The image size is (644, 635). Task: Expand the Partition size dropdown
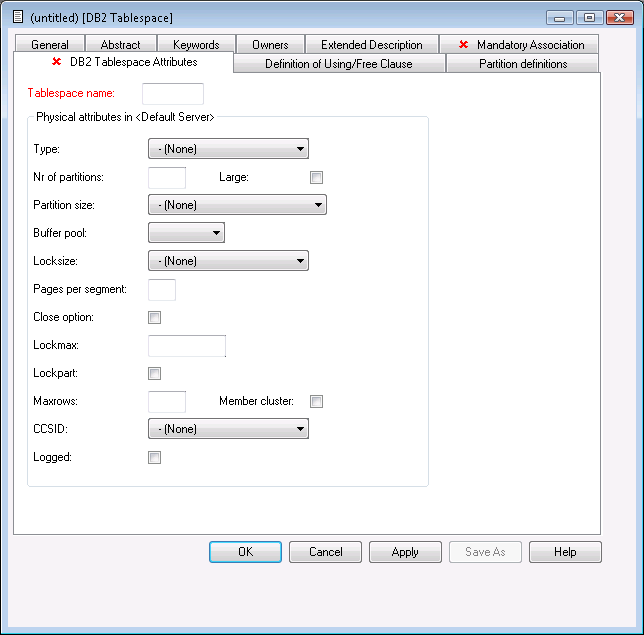click(x=237, y=205)
